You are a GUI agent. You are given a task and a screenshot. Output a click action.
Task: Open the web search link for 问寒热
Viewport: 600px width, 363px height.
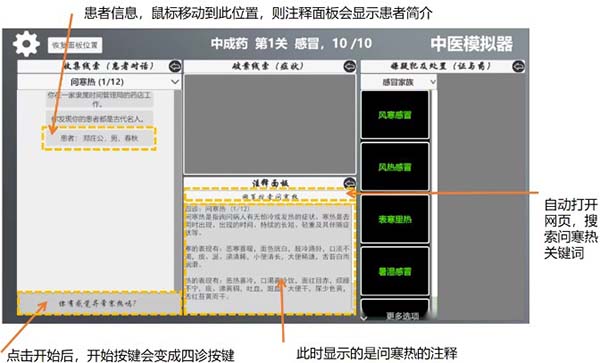click(270, 197)
